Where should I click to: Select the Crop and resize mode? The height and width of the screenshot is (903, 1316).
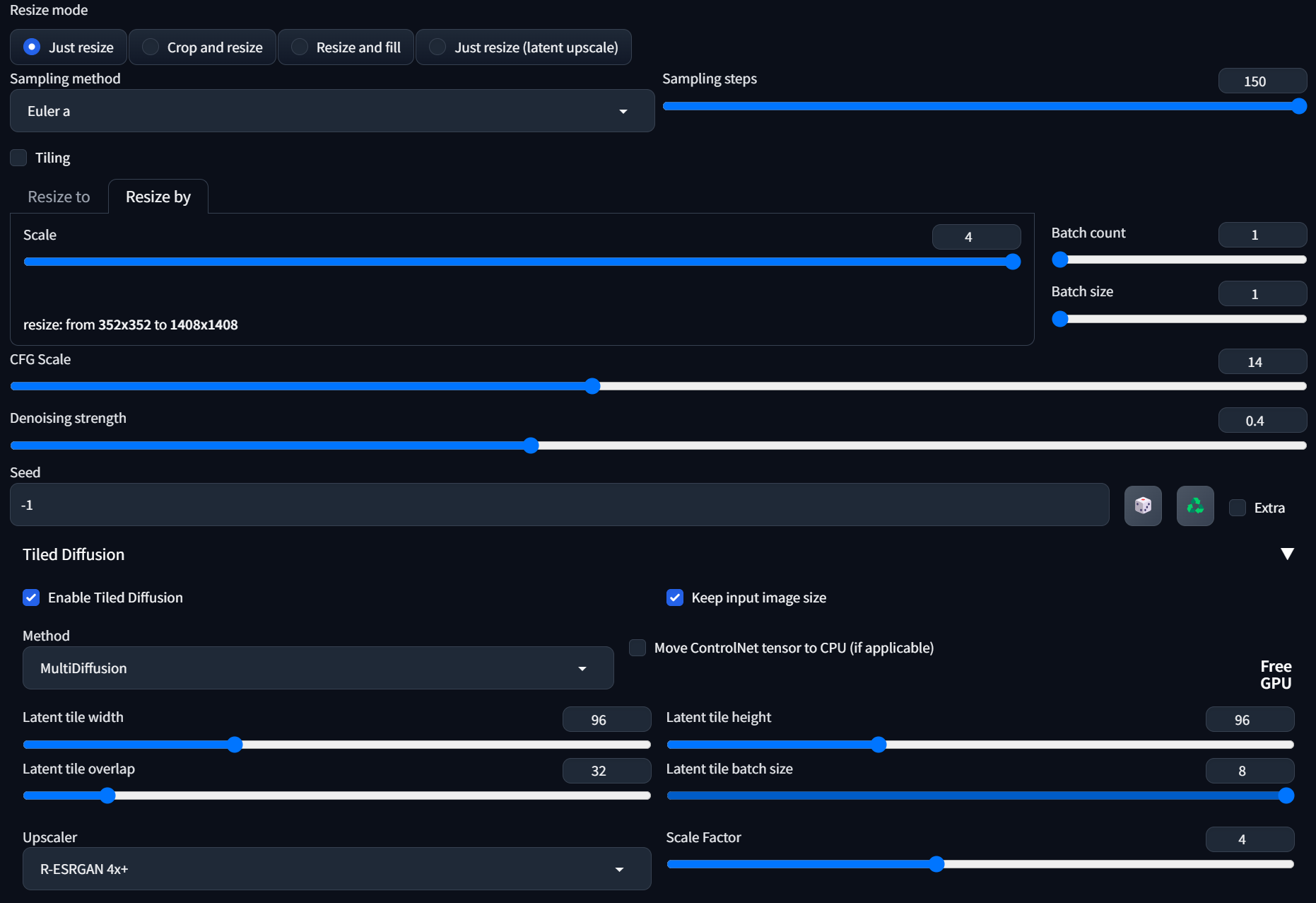tap(202, 47)
